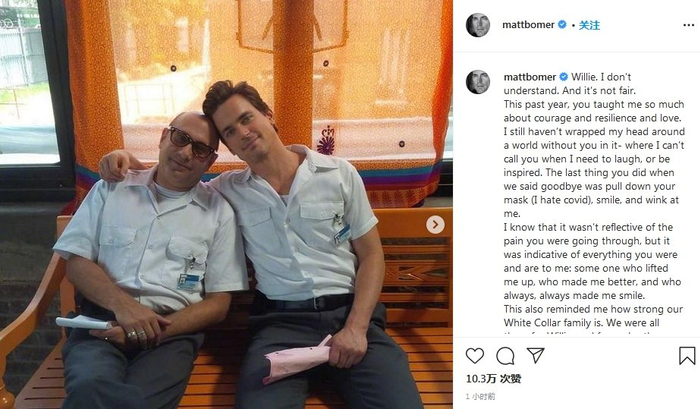Click the header profile avatar

pos(478,25)
